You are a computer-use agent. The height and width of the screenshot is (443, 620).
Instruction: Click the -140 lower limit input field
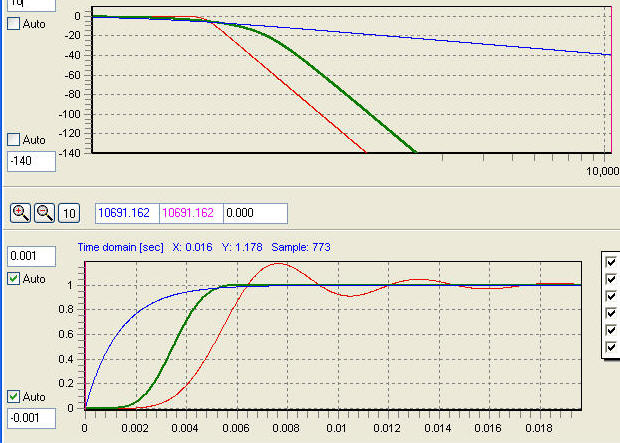point(31,161)
